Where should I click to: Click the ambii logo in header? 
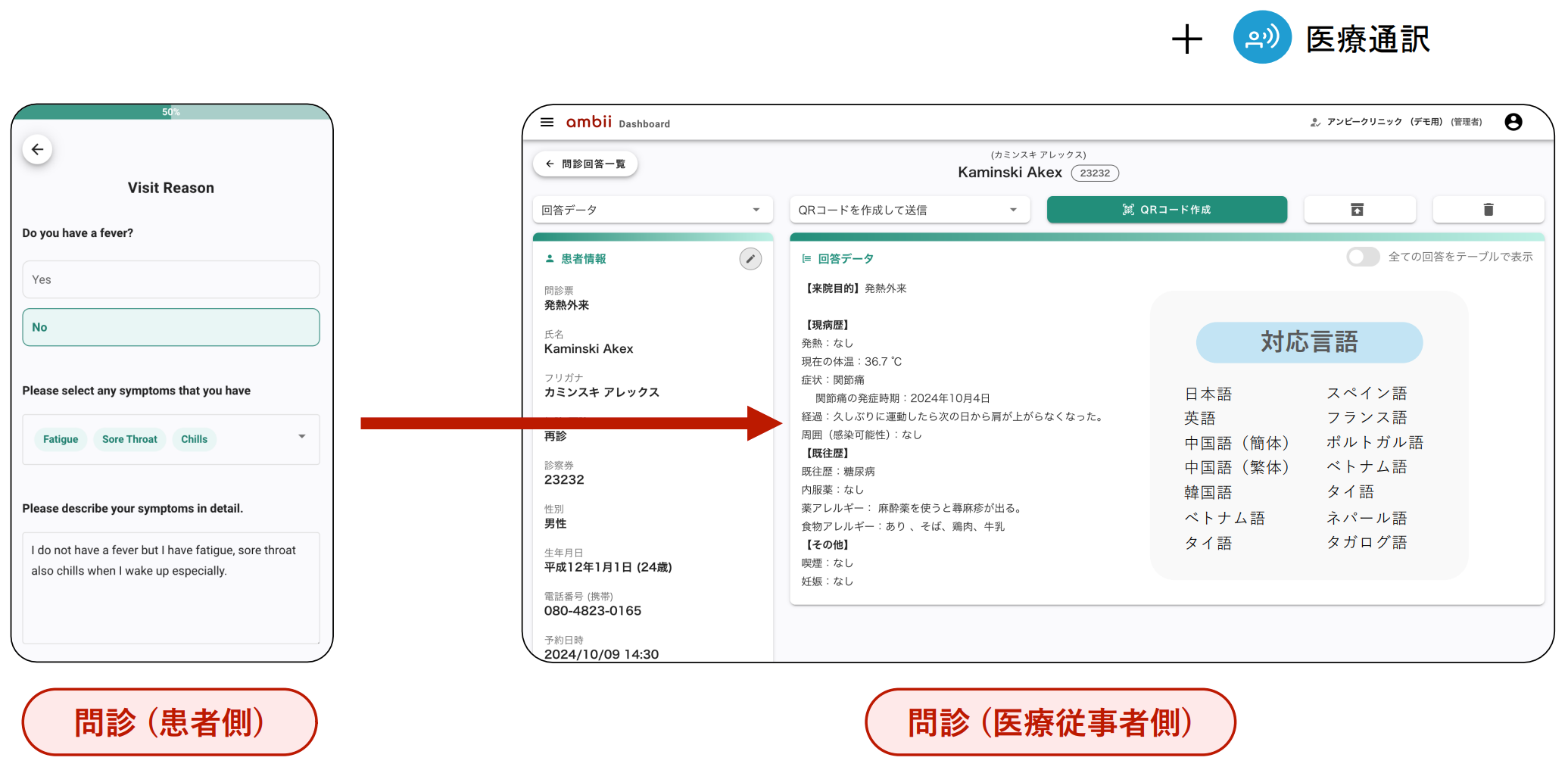pyautogui.click(x=588, y=122)
